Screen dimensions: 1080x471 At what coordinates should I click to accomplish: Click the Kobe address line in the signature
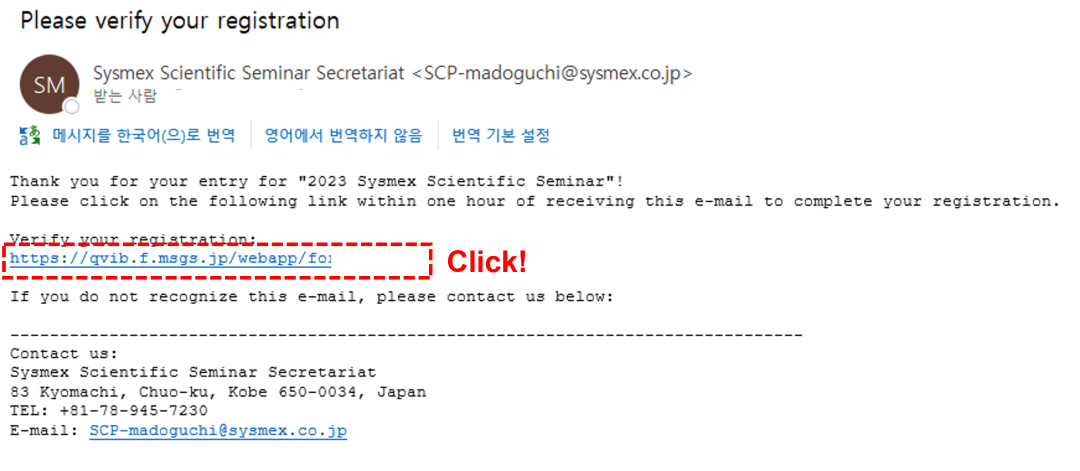(218, 392)
